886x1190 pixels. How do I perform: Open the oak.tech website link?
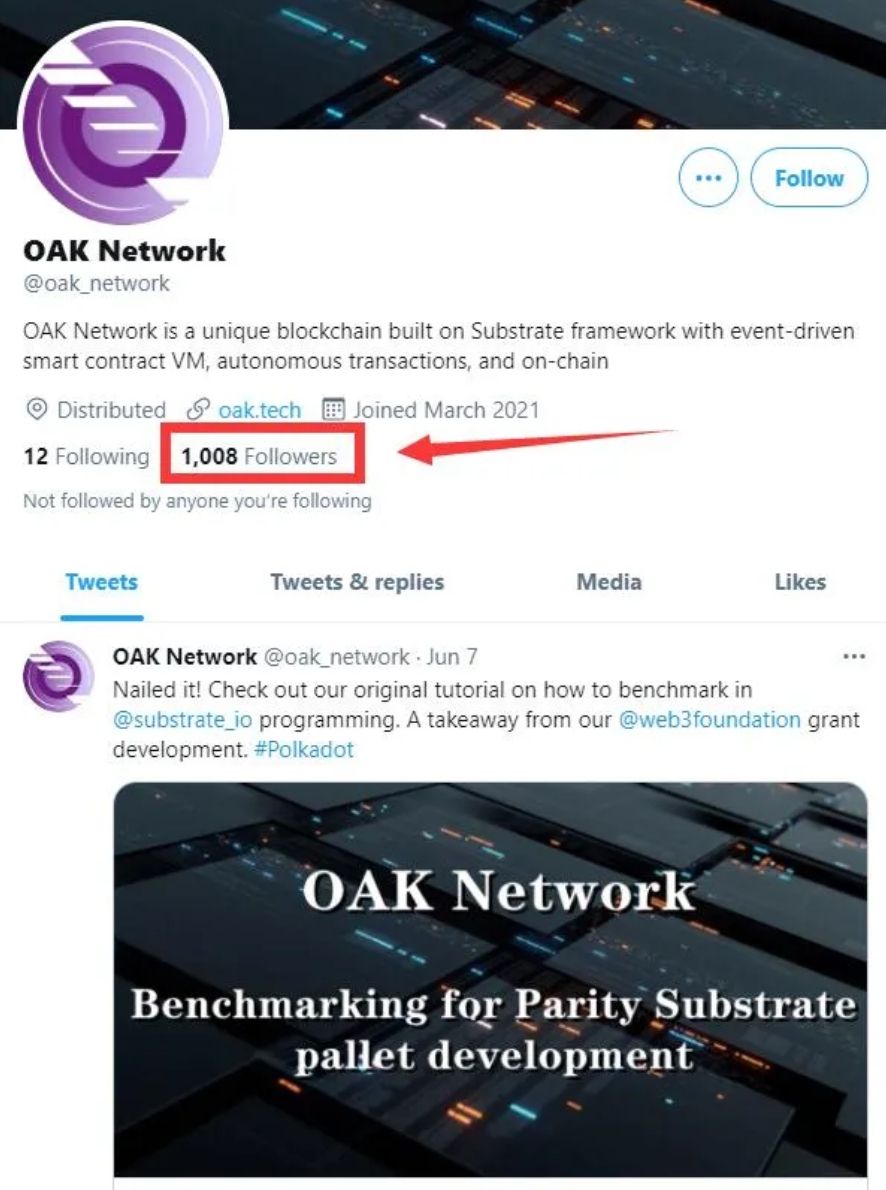[x=259, y=410]
